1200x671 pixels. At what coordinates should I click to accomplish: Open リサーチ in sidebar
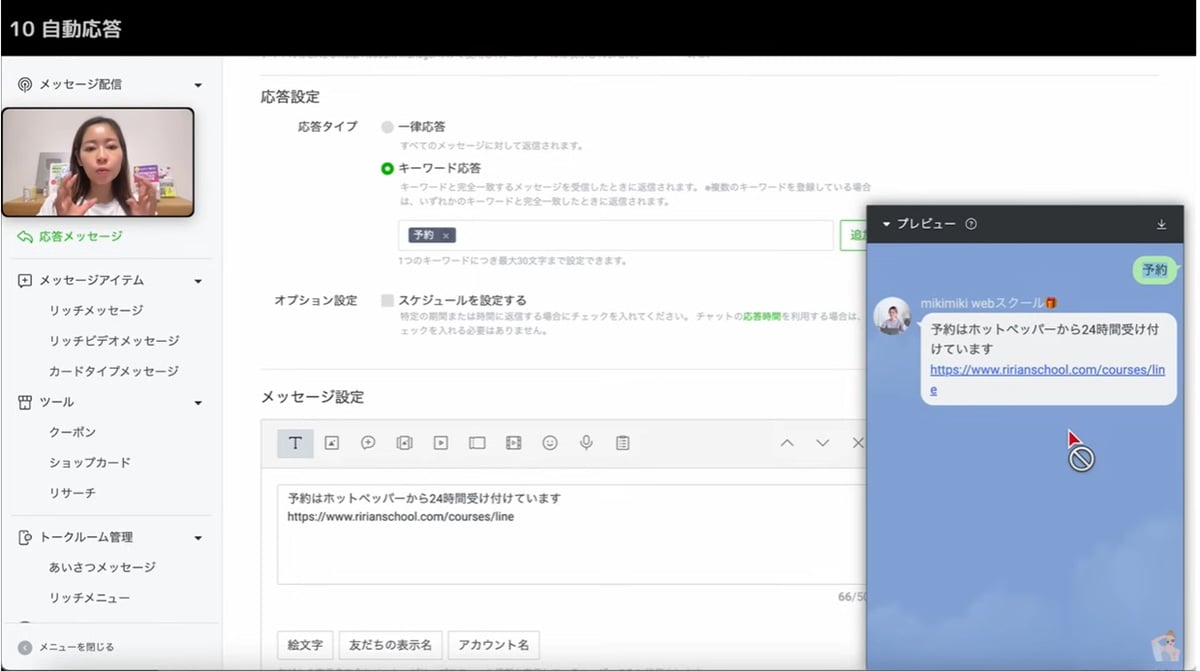tap(72, 493)
